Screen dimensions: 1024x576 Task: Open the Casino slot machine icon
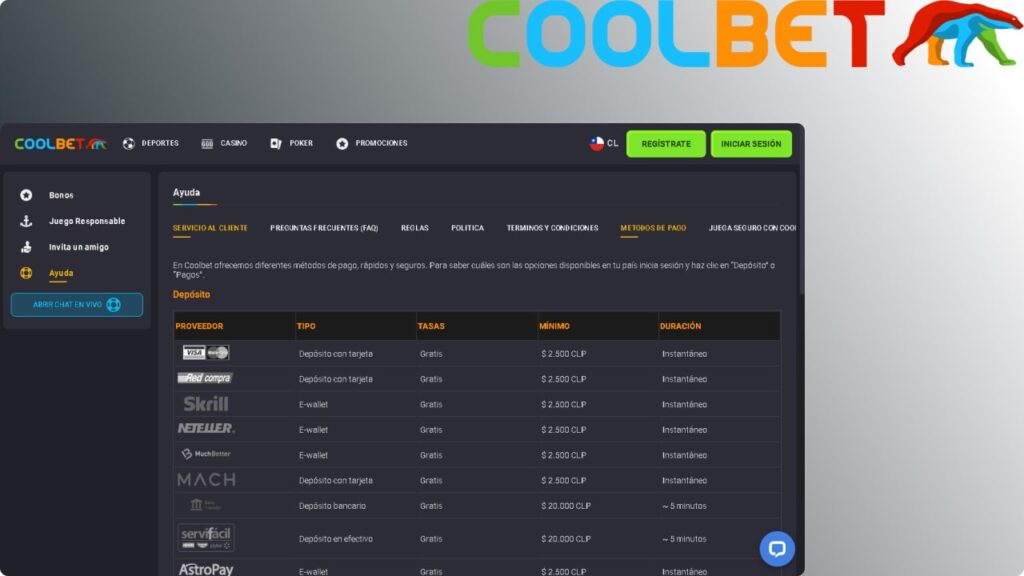(207, 143)
